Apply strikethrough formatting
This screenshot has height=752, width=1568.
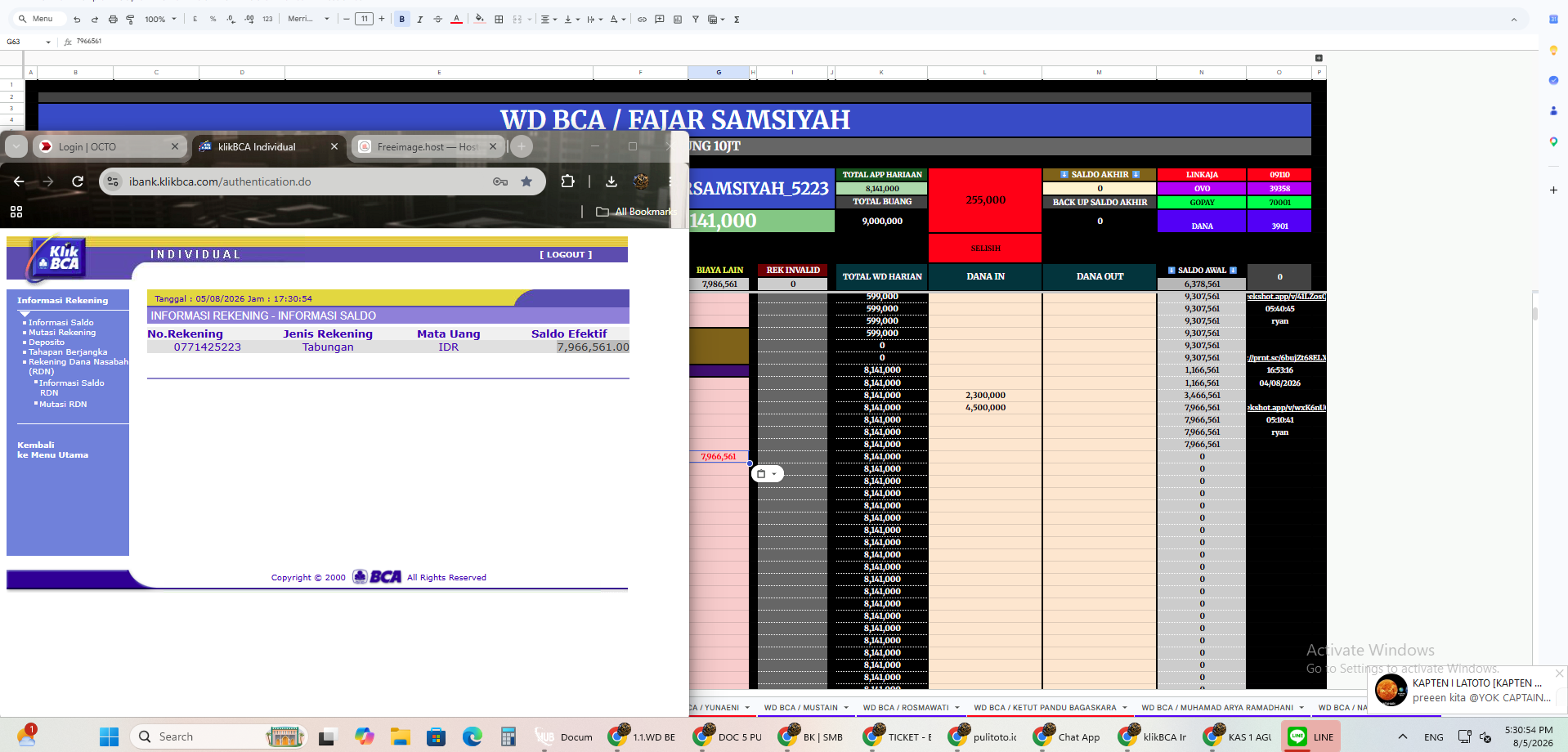[438, 19]
